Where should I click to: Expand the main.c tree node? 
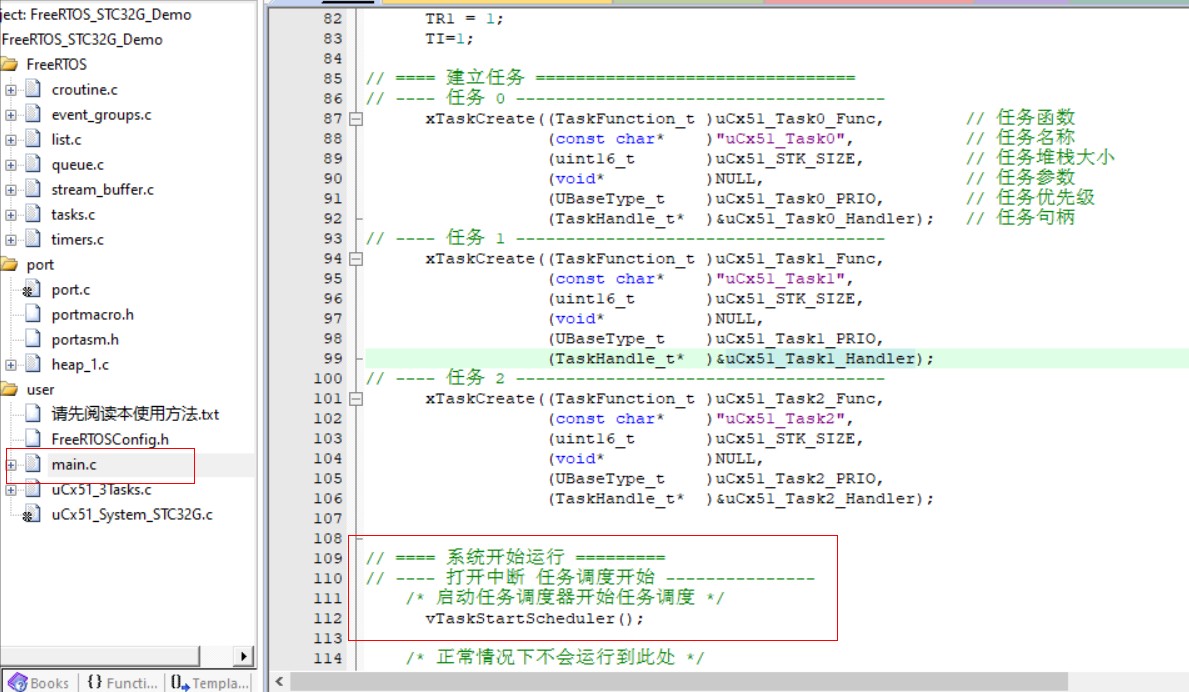(x=11, y=465)
